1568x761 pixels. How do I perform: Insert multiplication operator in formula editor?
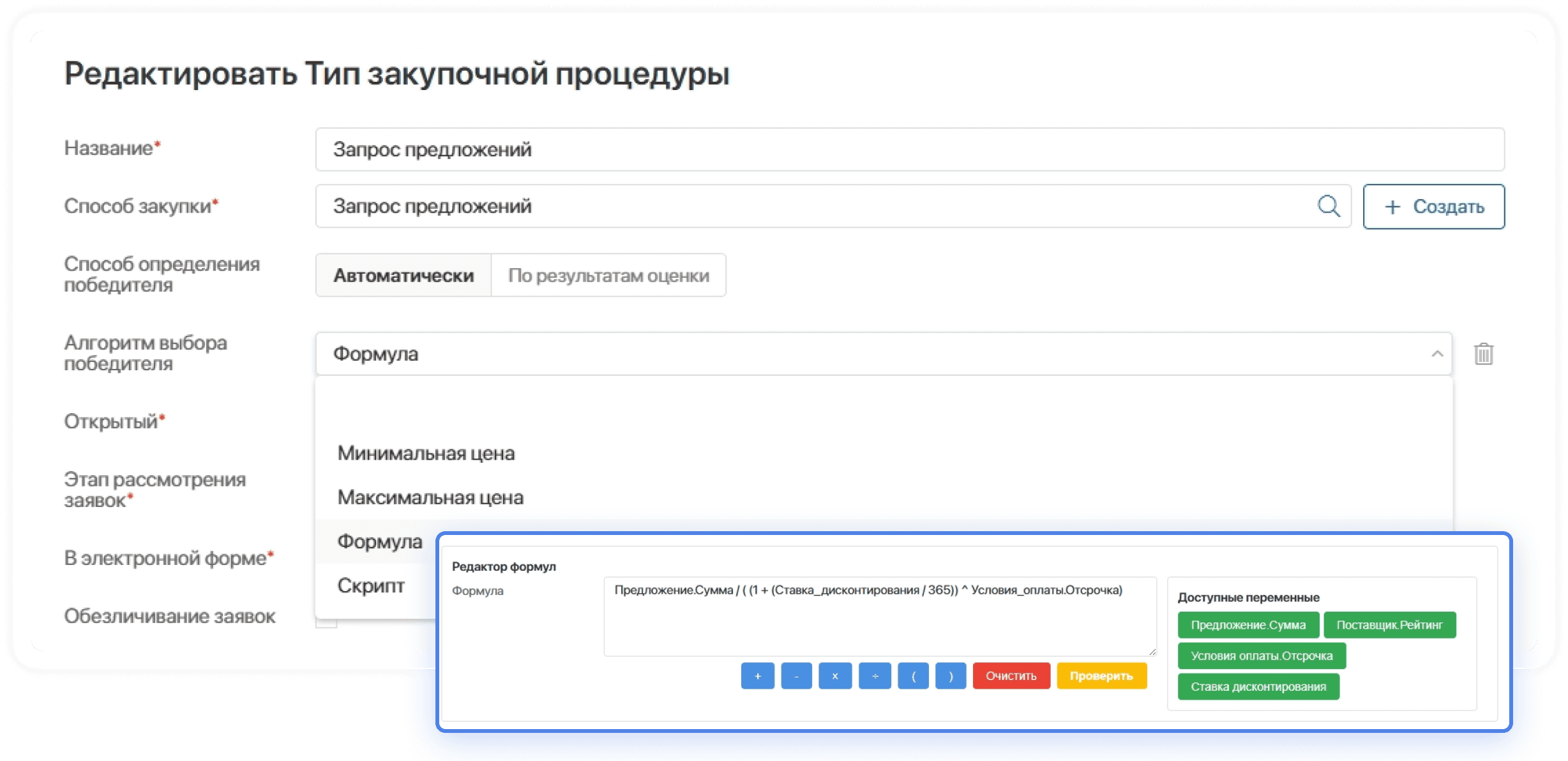click(835, 675)
